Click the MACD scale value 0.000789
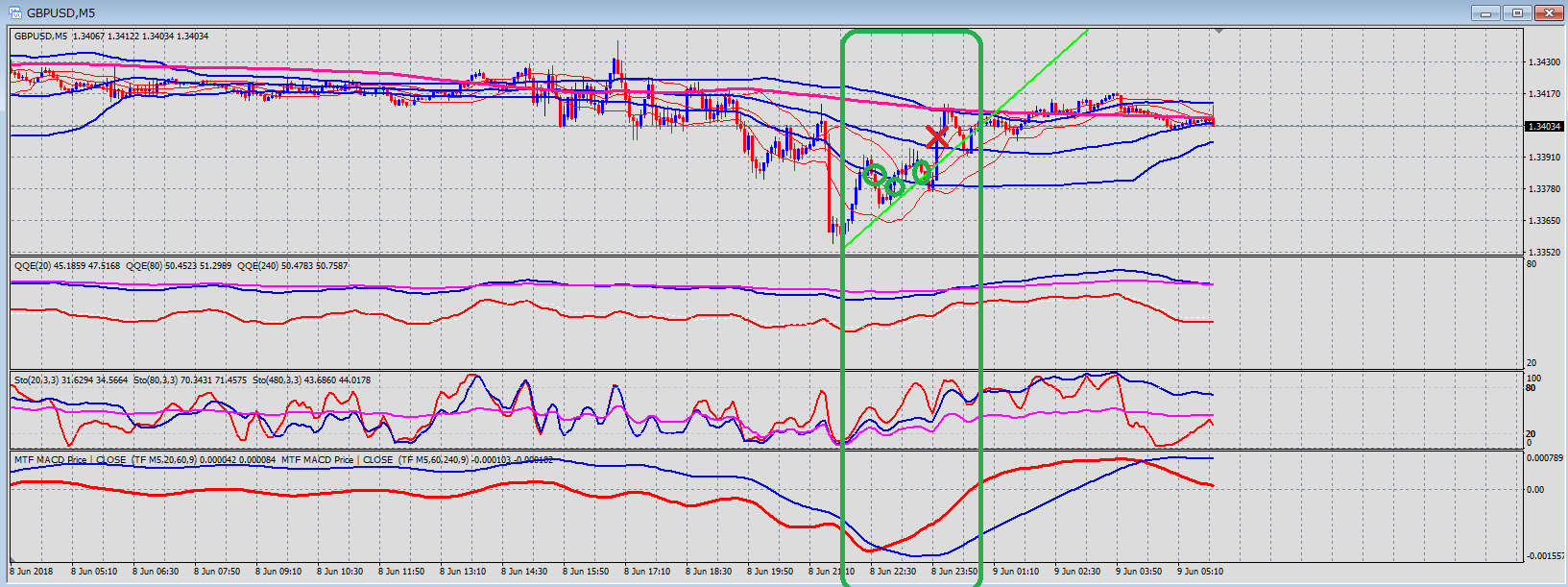 coord(1545,458)
